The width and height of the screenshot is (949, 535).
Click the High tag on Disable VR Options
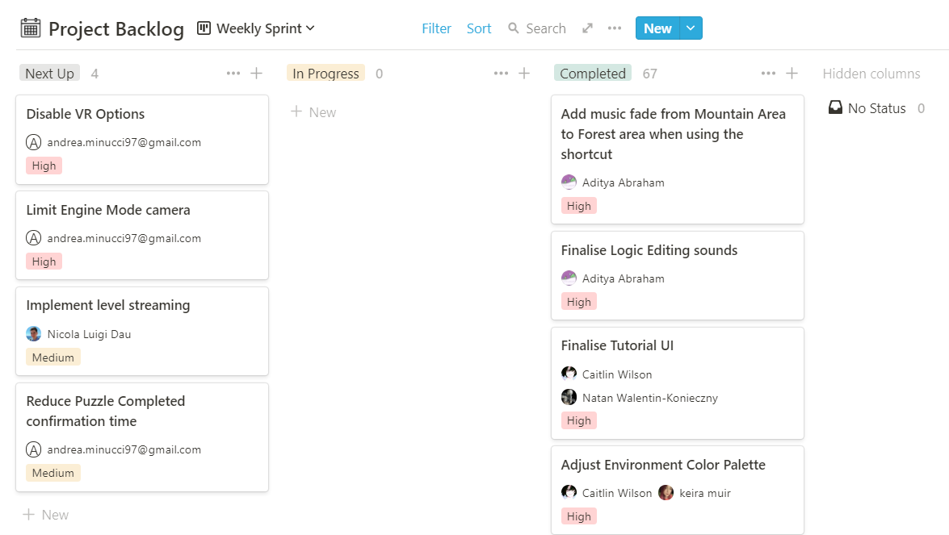(x=44, y=166)
